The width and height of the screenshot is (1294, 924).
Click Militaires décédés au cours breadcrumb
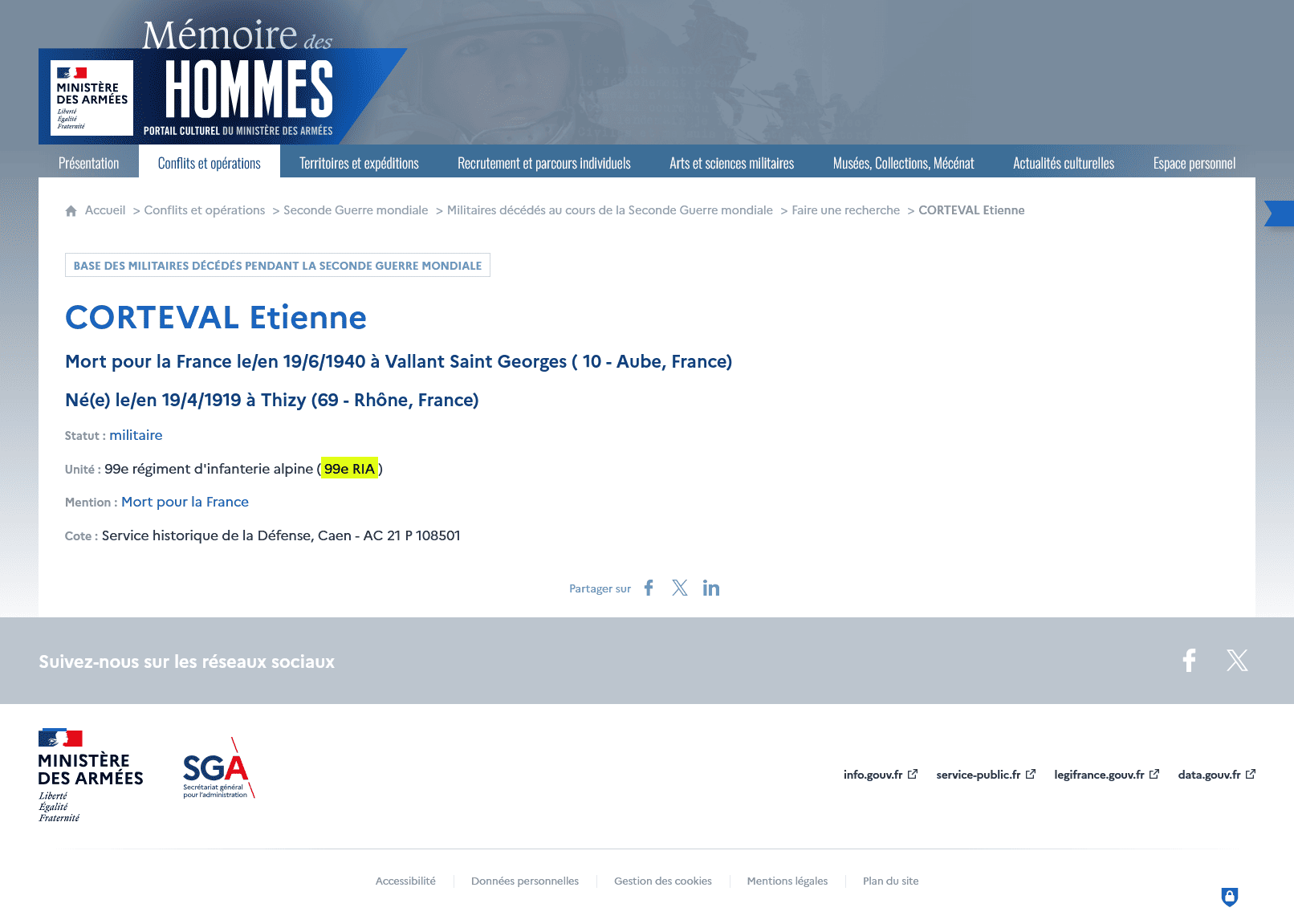[610, 210]
